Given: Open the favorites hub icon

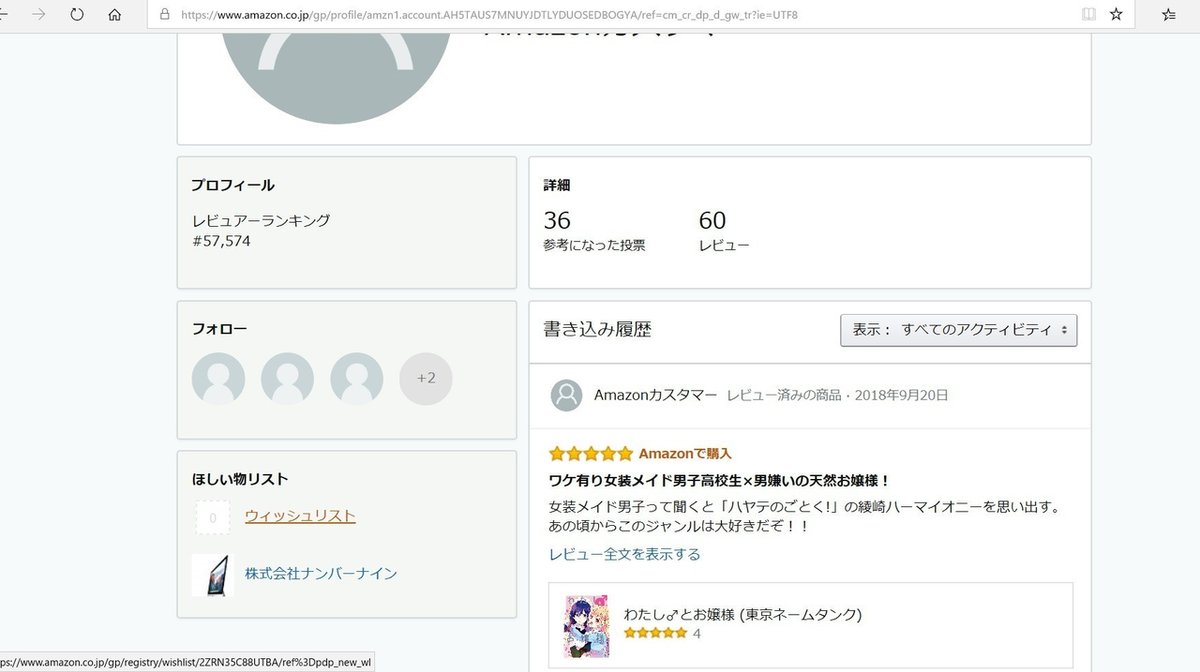Looking at the screenshot, I should (1170, 14).
